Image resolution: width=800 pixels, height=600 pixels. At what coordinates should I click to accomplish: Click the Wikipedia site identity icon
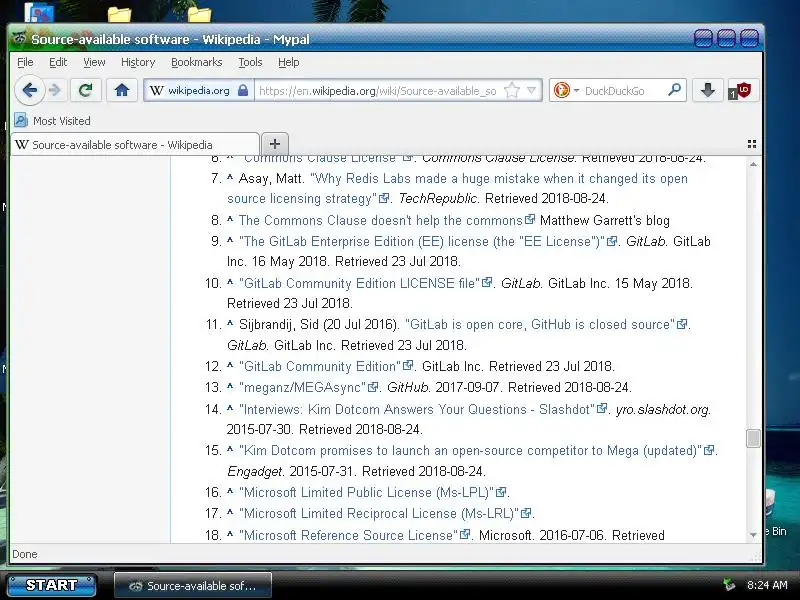(x=157, y=91)
